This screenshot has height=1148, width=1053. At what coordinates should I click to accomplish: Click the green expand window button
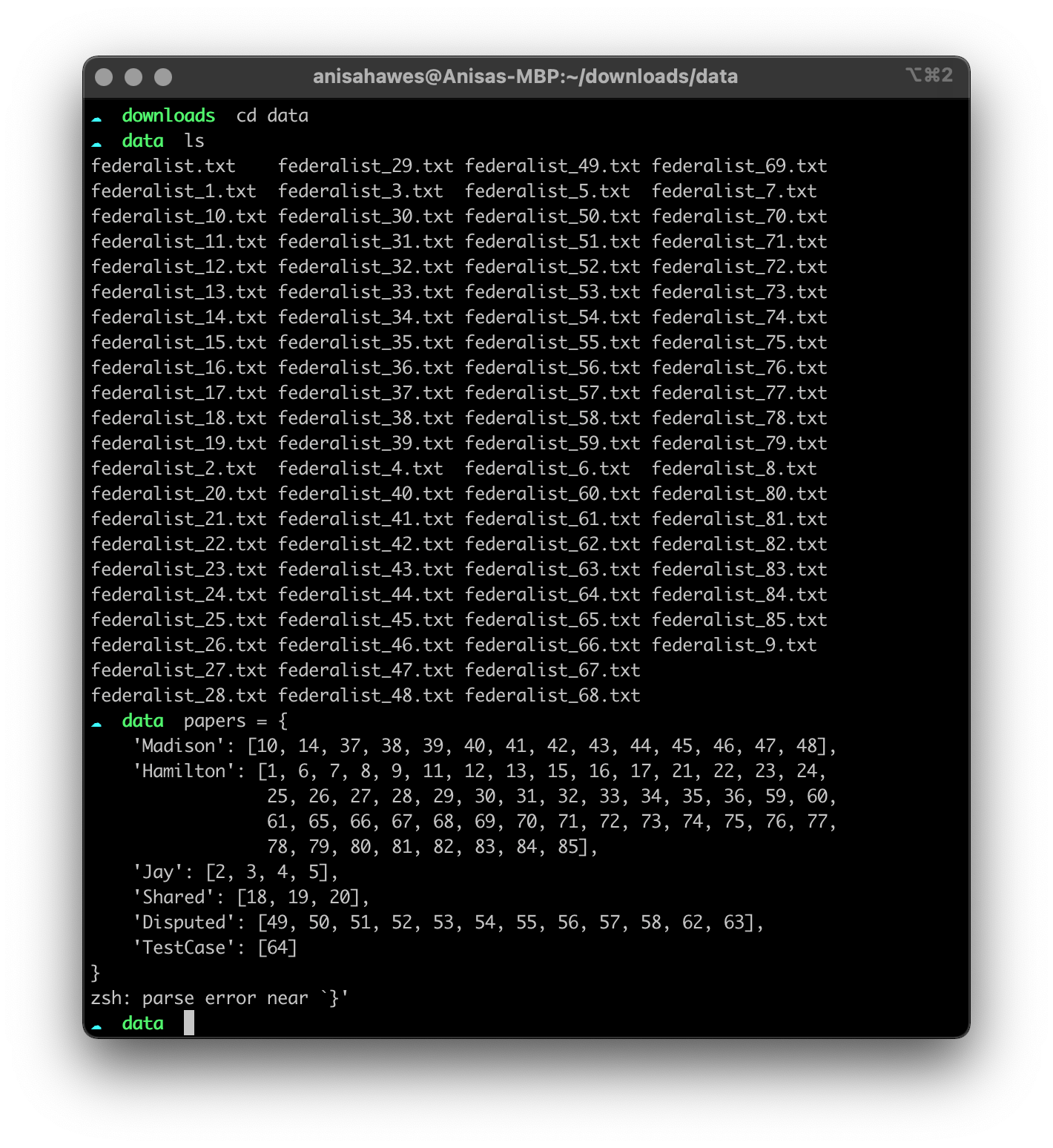point(162,76)
